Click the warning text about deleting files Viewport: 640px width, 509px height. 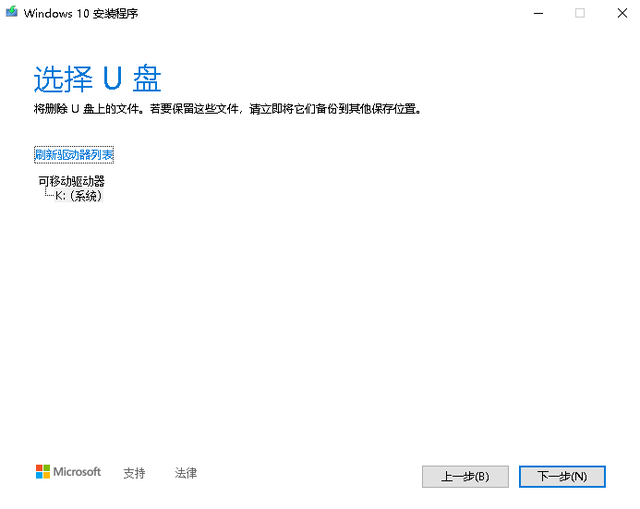(227, 109)
